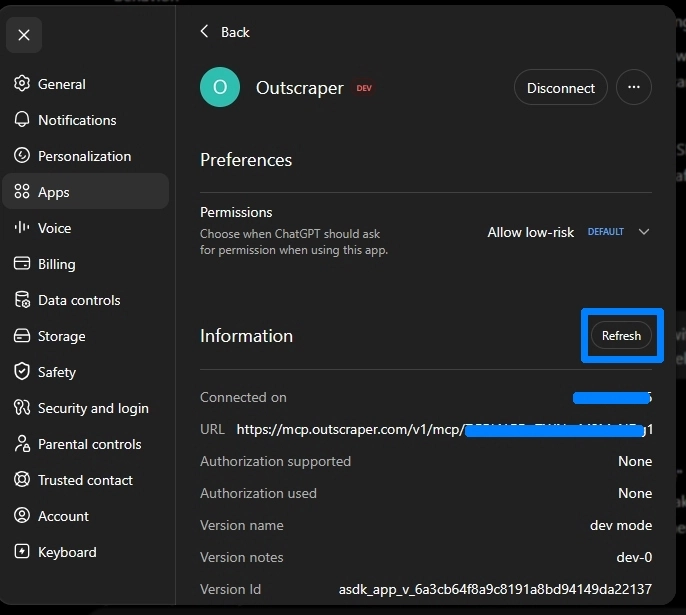The width and height of the screenshot is (686, 615).
Task: Open Keyboard label
Action: 67,552
